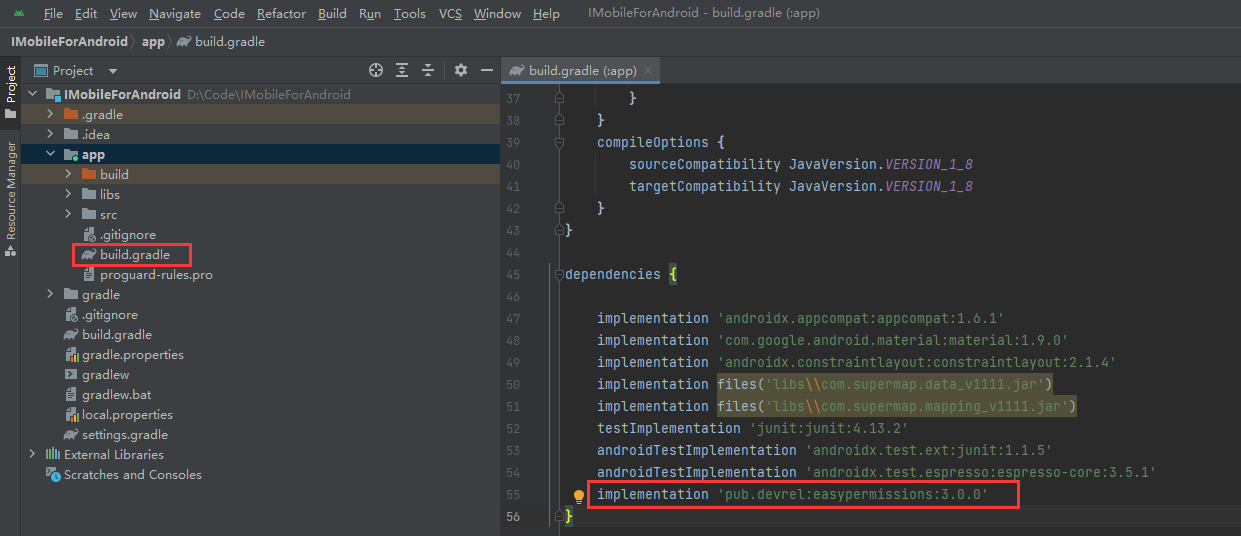Click the Expand All icon in Project panel

coord(402,70)
